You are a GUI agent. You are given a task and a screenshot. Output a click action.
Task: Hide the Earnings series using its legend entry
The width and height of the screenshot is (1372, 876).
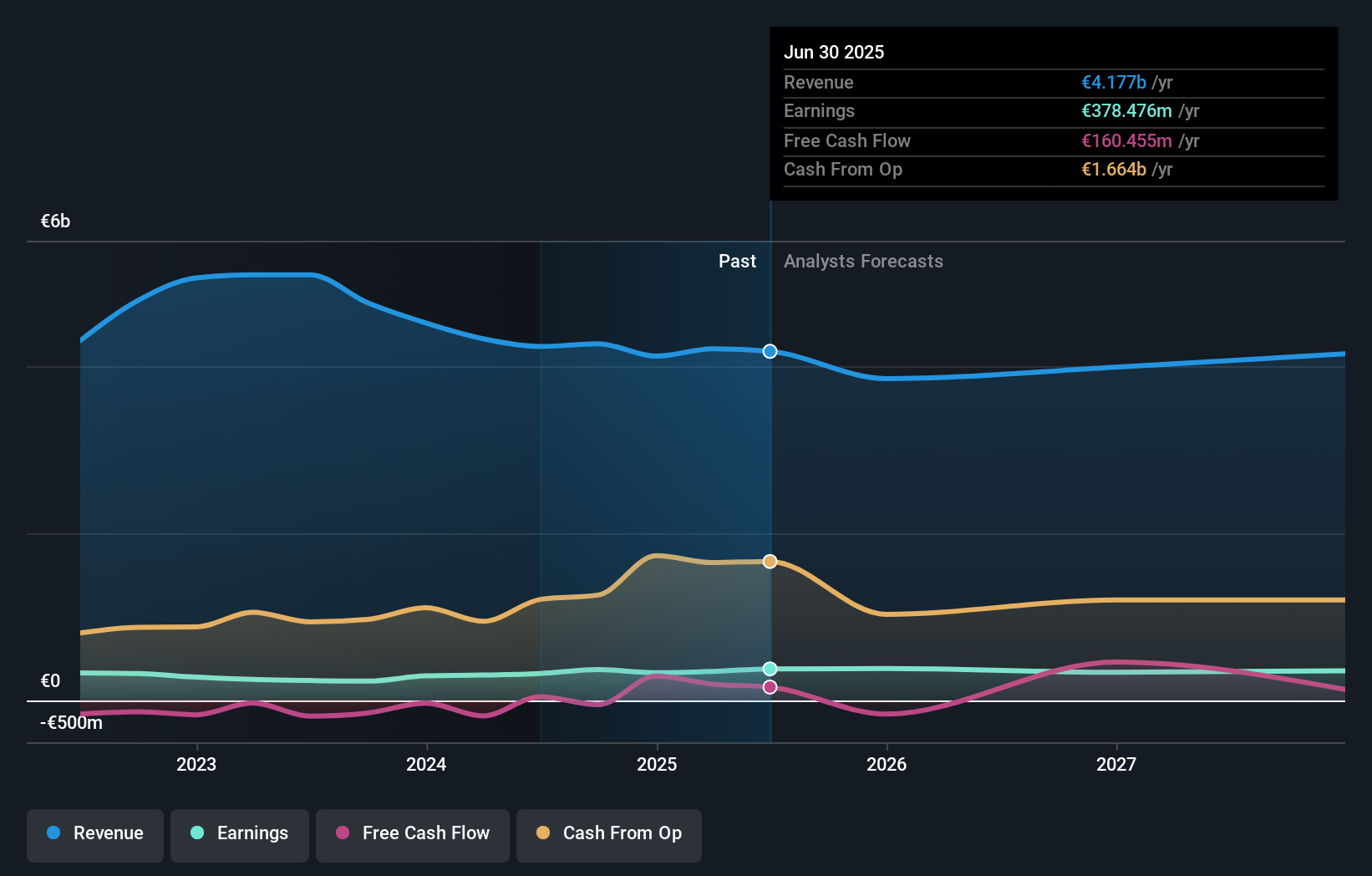pos(240,833)
